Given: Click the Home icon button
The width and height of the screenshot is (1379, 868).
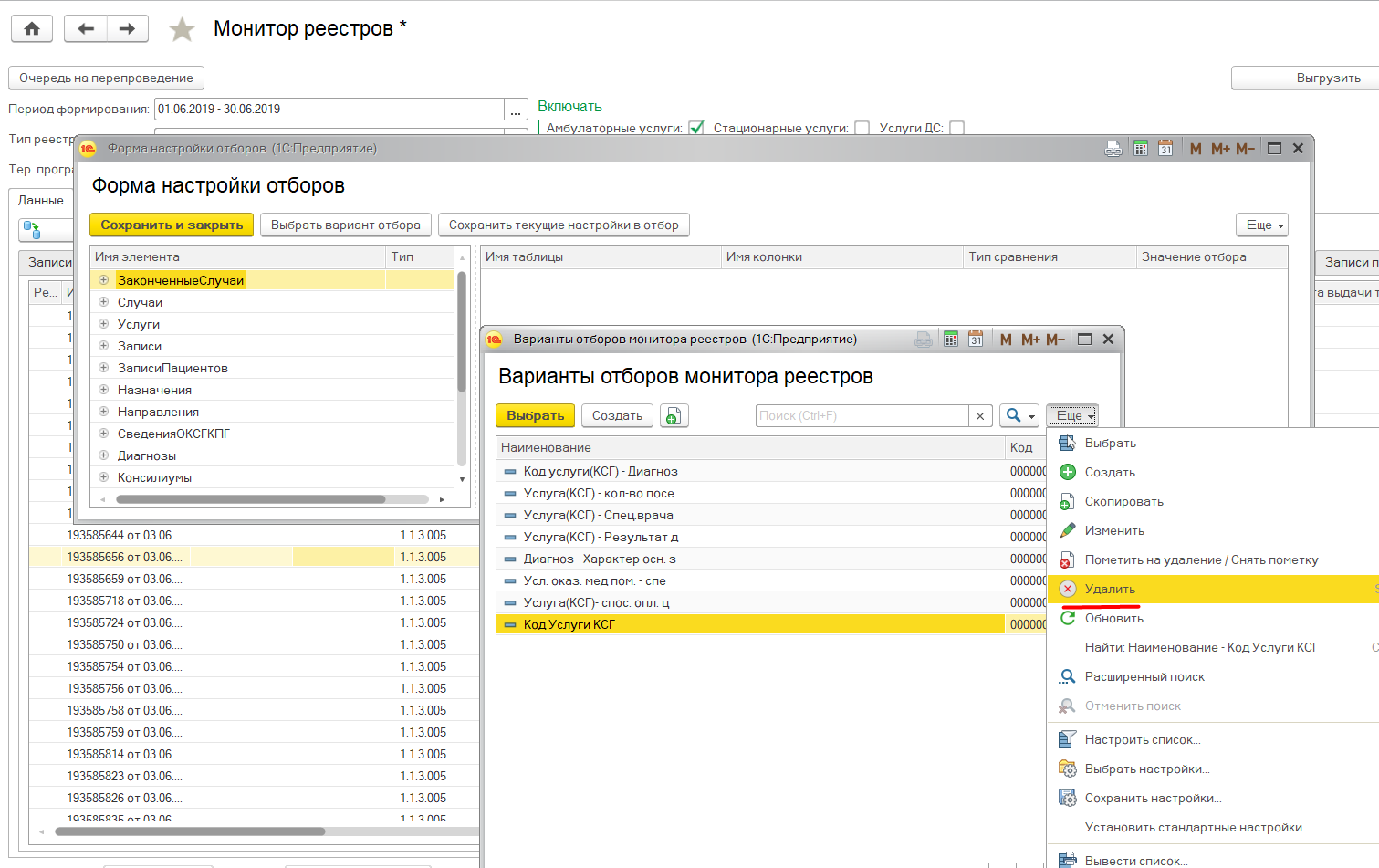Looking at the screenshot, I should [32, 29].
